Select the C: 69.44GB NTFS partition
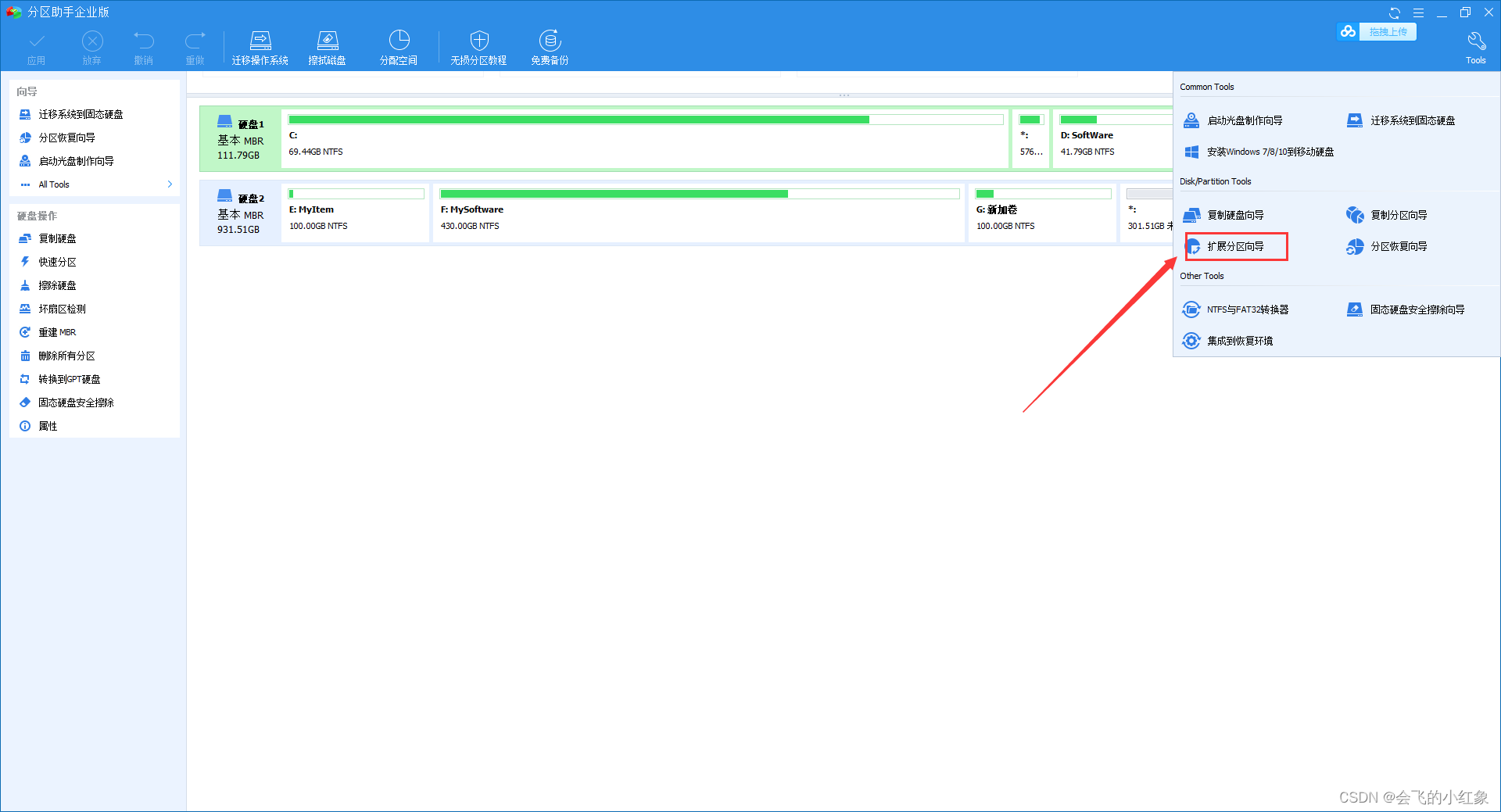This screenshot has width=1501, height=812. [645, 138]
